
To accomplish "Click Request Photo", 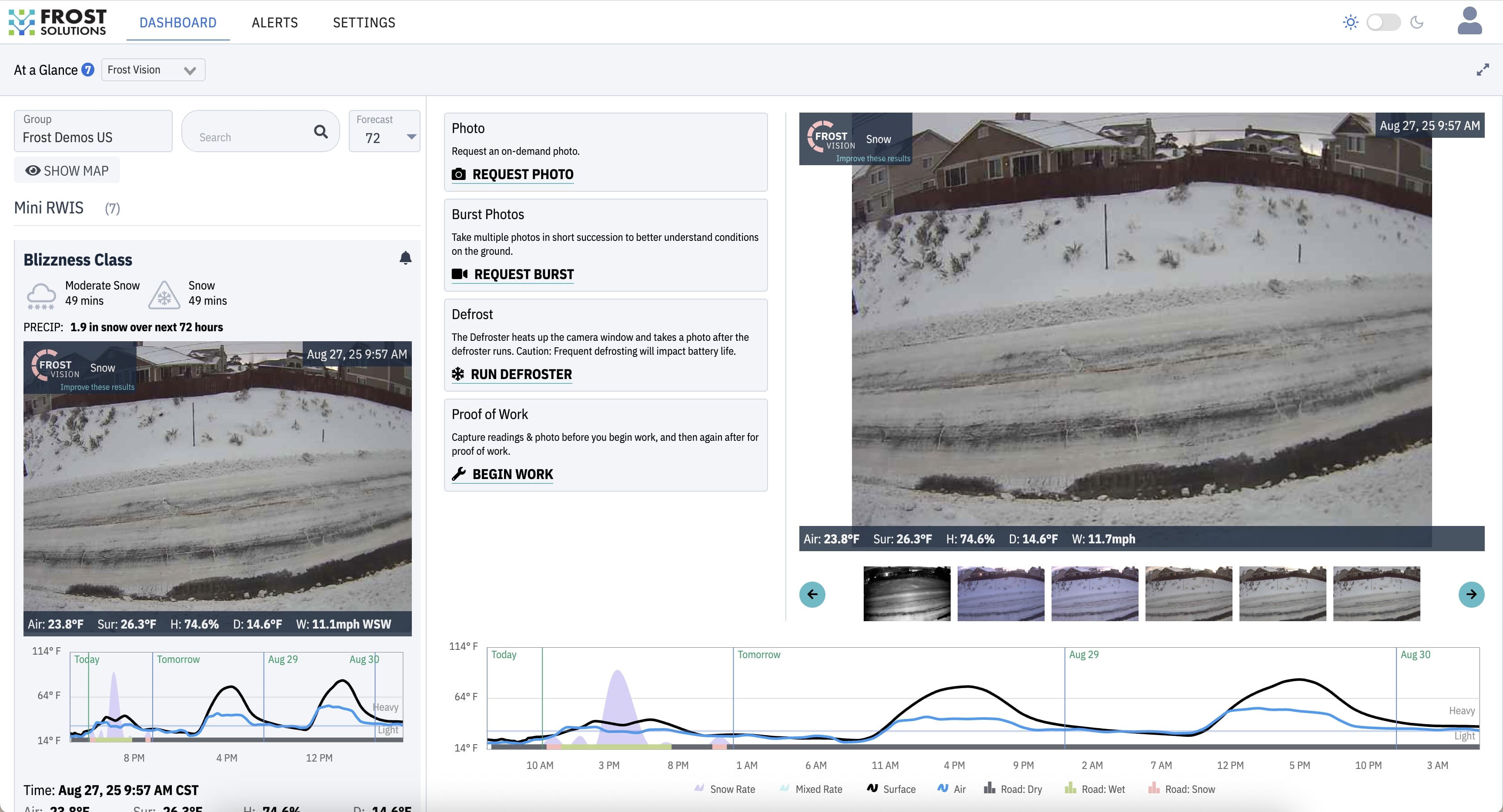I will click(513, 174).
